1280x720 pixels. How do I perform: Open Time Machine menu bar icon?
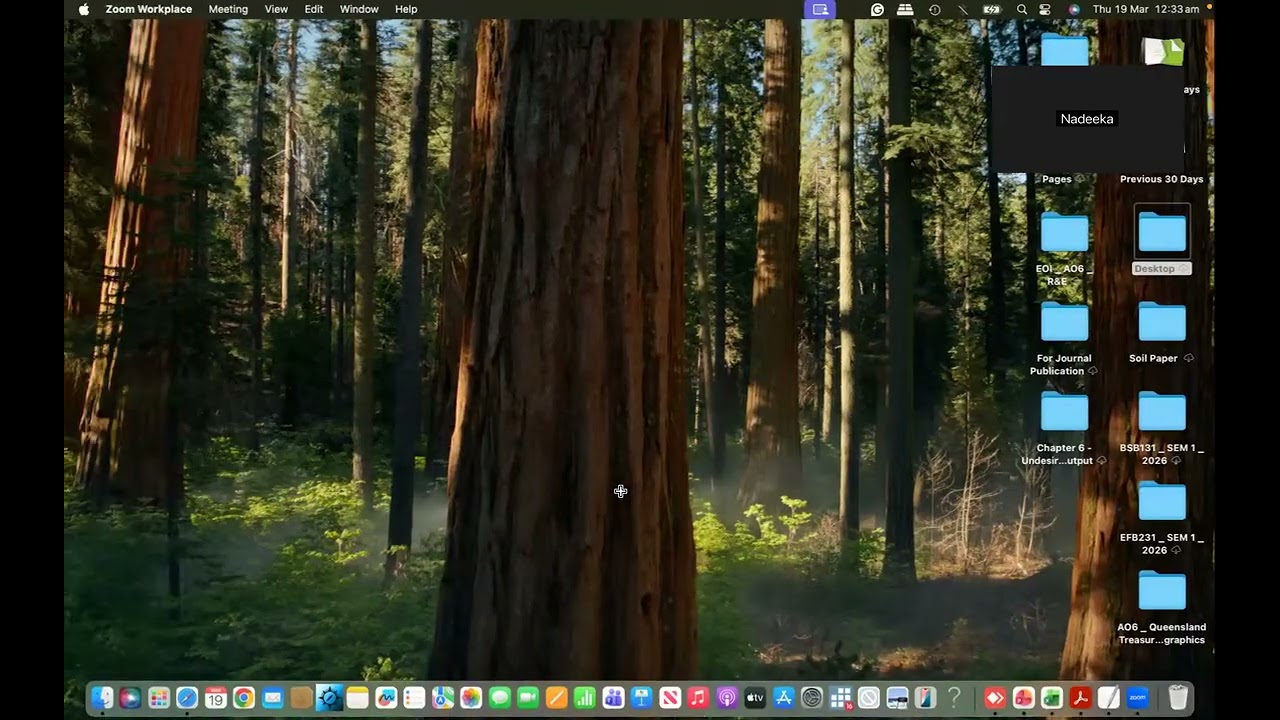(934, 9)
